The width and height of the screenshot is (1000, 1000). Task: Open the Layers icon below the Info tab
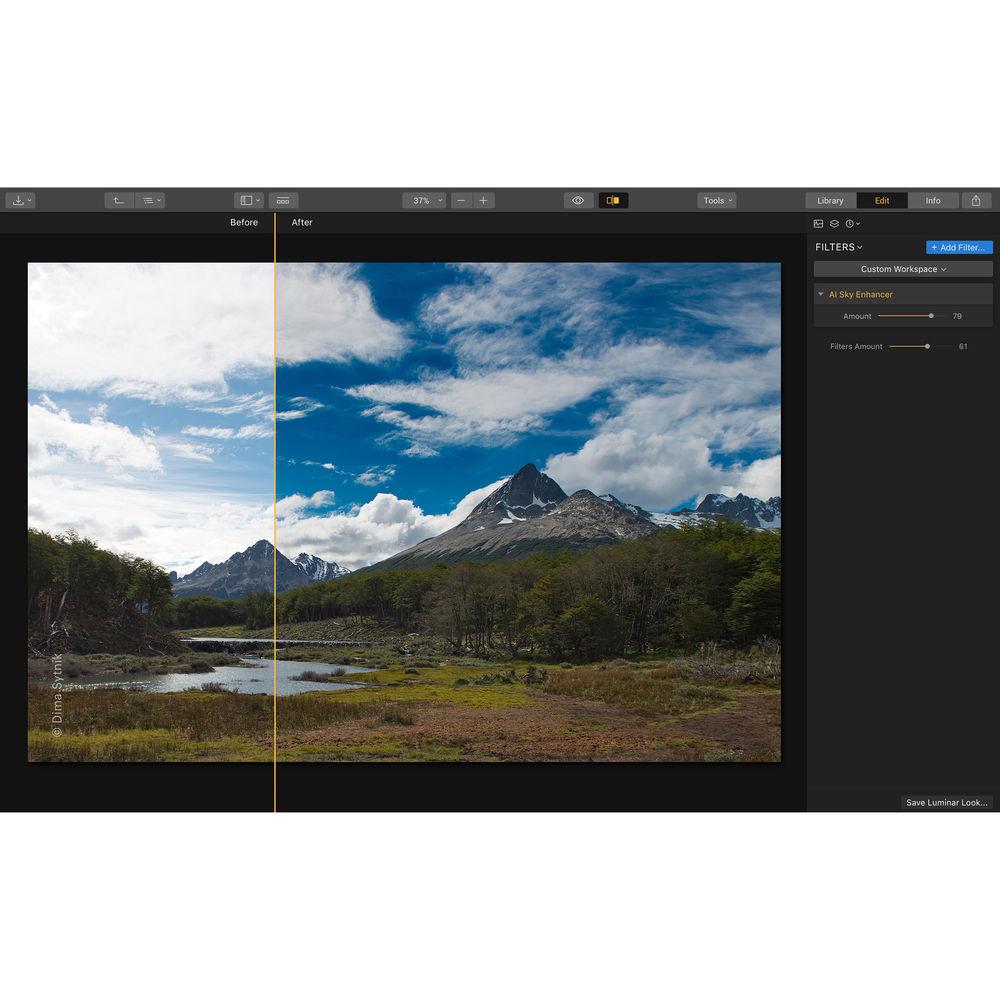(834, 223)
